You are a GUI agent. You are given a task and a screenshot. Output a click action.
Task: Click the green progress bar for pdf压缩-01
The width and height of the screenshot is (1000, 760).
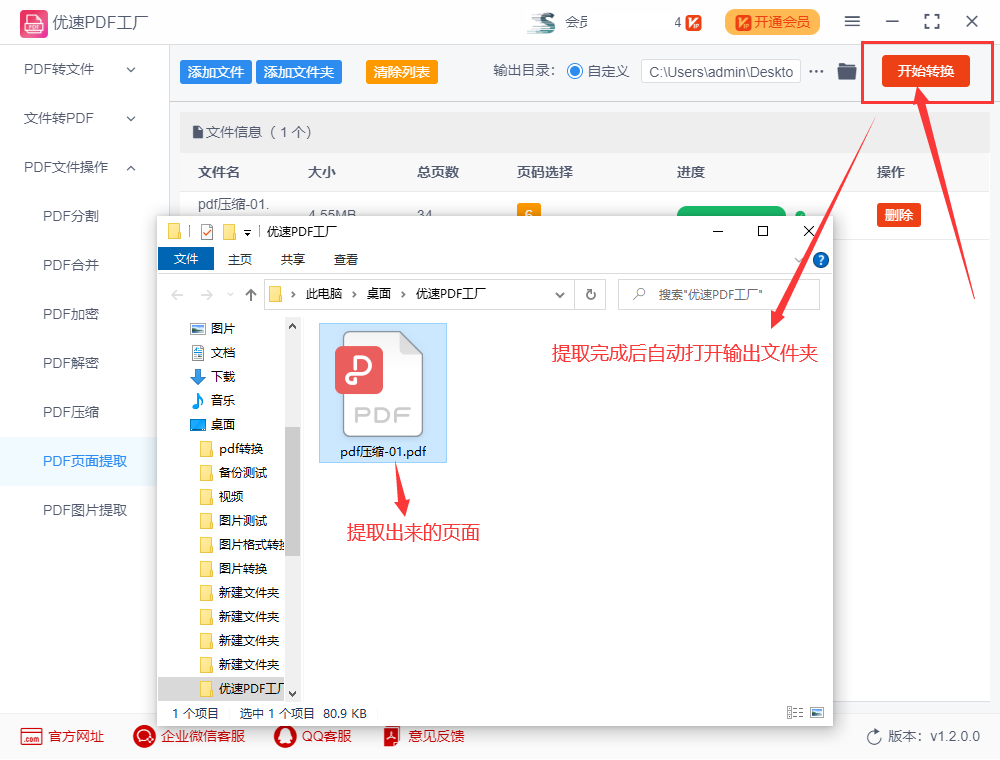(x=731, y=213)
